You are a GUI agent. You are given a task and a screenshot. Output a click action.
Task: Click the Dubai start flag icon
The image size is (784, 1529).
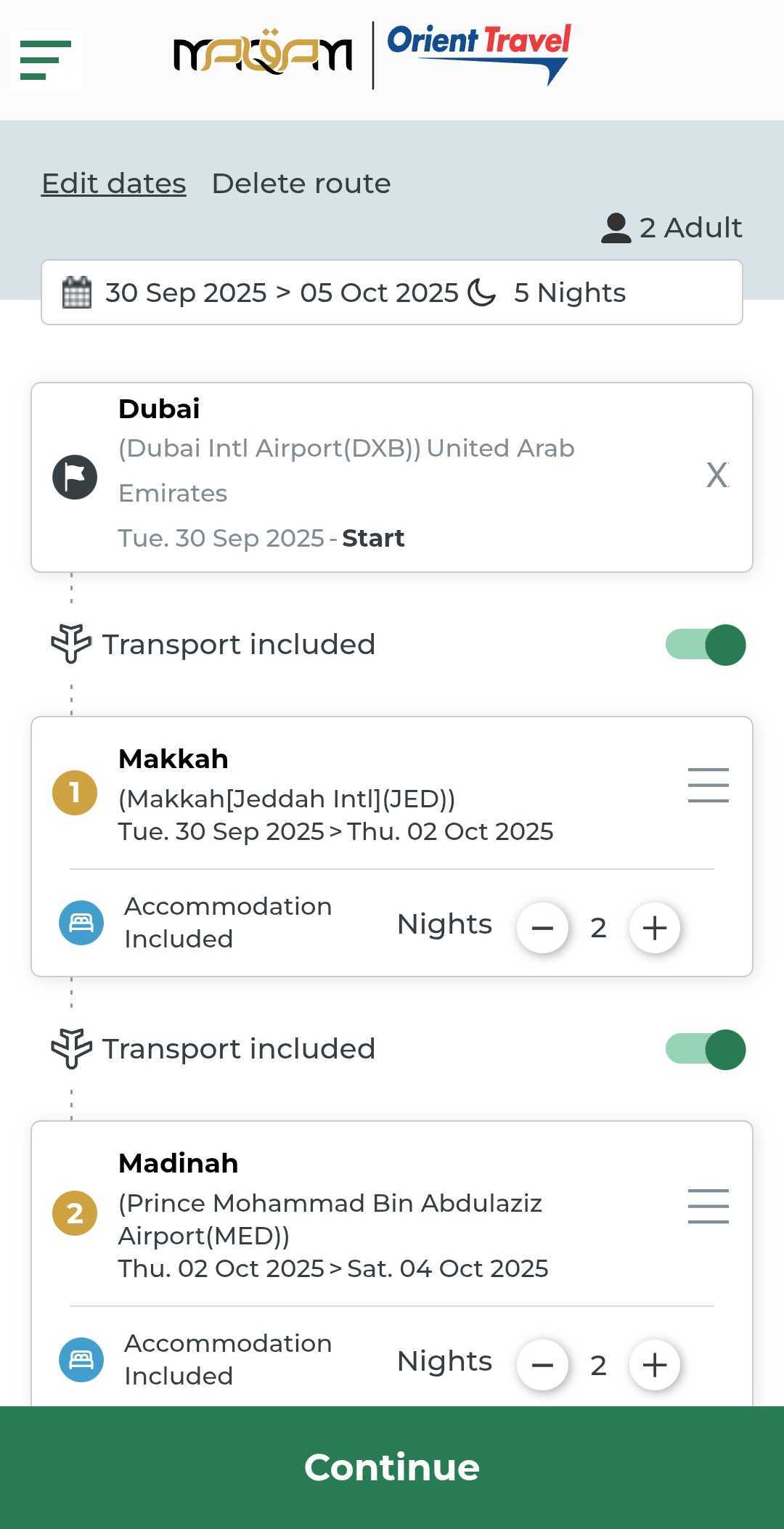[x=75, y=477]
